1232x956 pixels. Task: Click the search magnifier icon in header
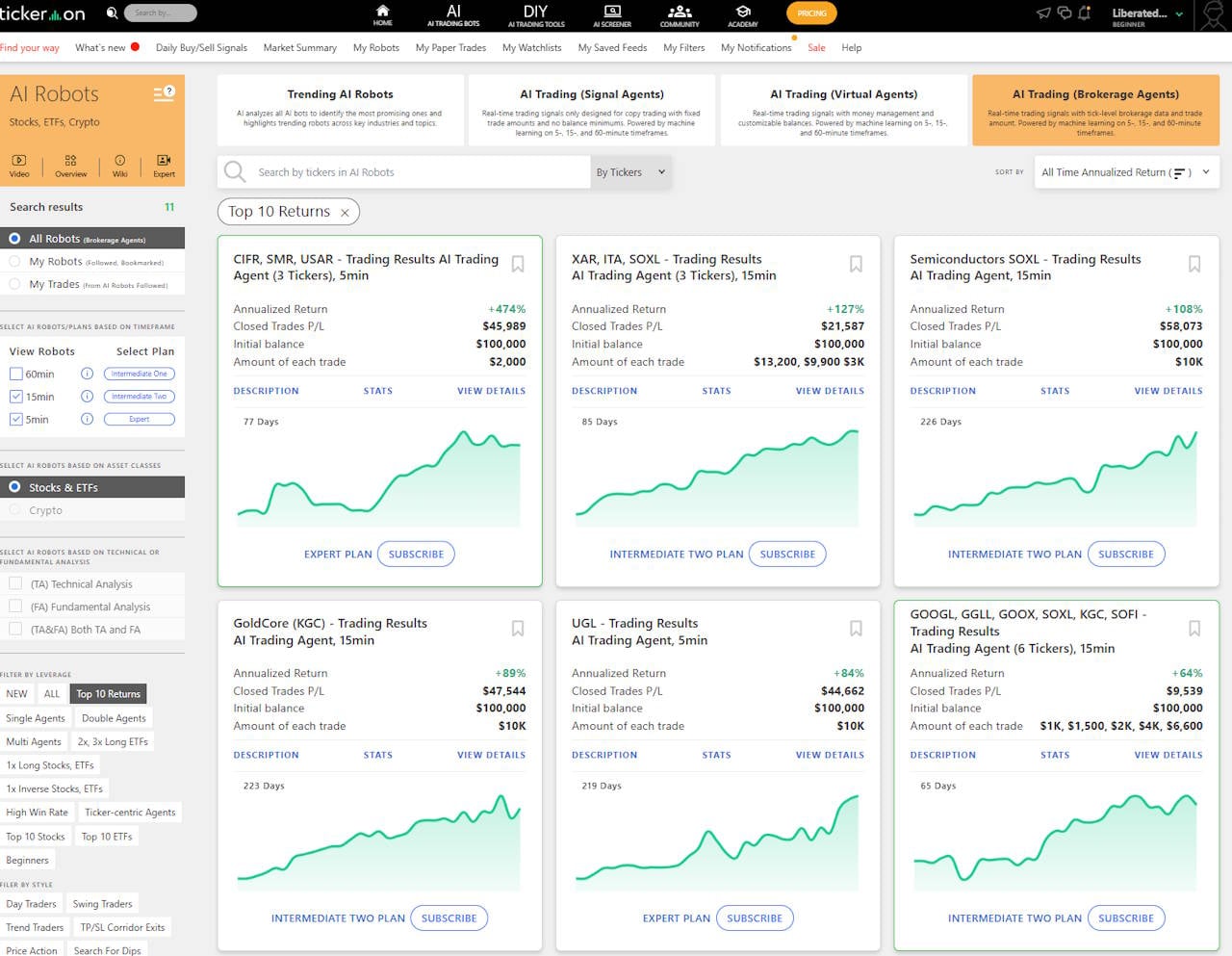point(113,13)
